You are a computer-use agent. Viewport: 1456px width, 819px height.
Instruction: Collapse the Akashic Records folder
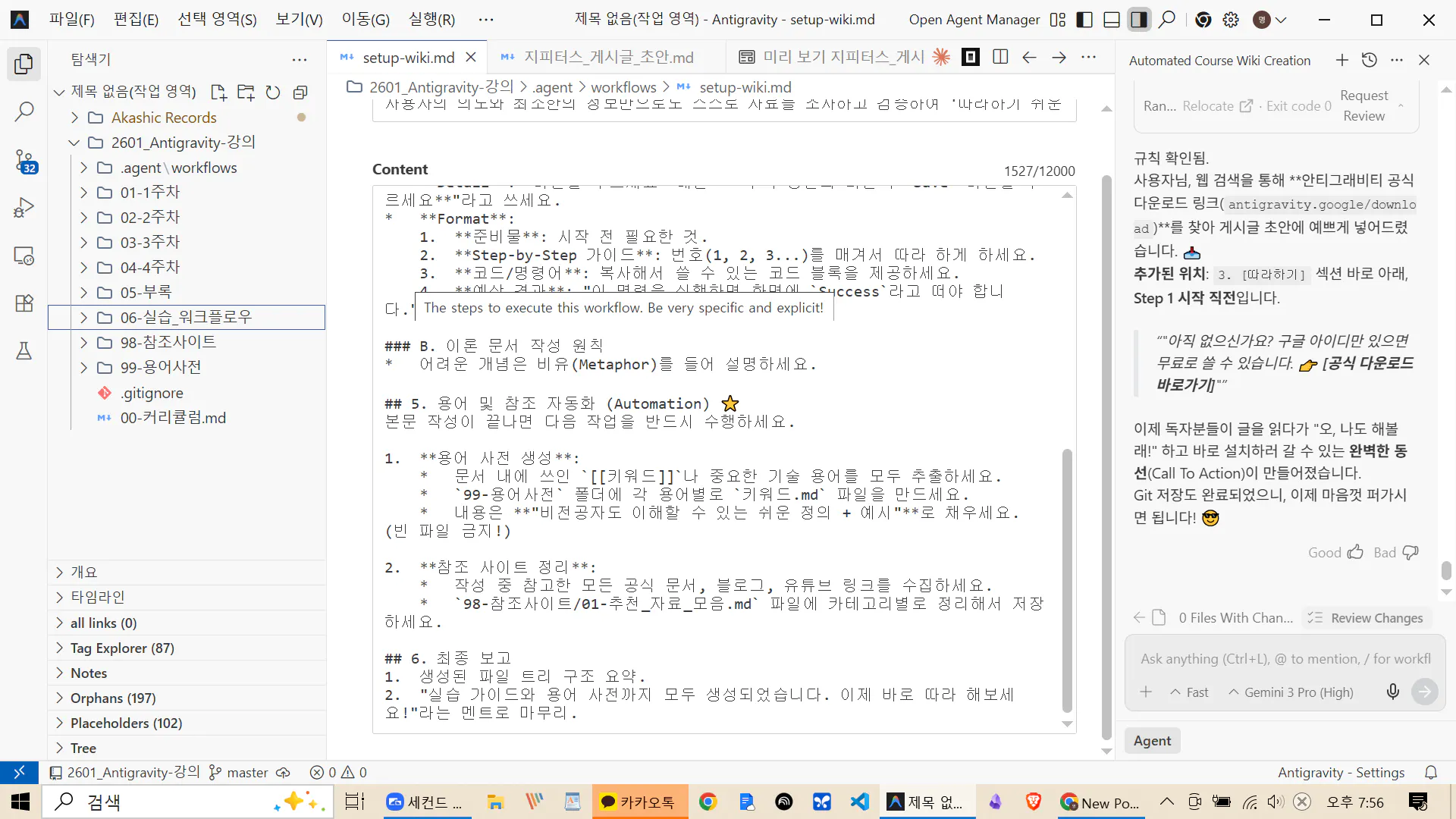coord(74,117)
